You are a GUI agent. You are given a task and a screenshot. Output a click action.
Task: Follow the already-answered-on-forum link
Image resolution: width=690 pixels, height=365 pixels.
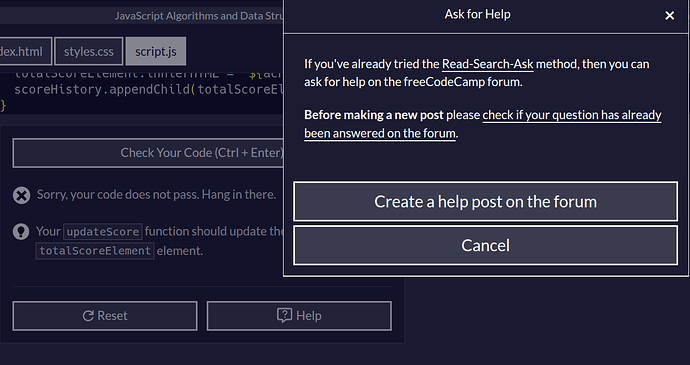pyautogui.click(x=483, y=124)
